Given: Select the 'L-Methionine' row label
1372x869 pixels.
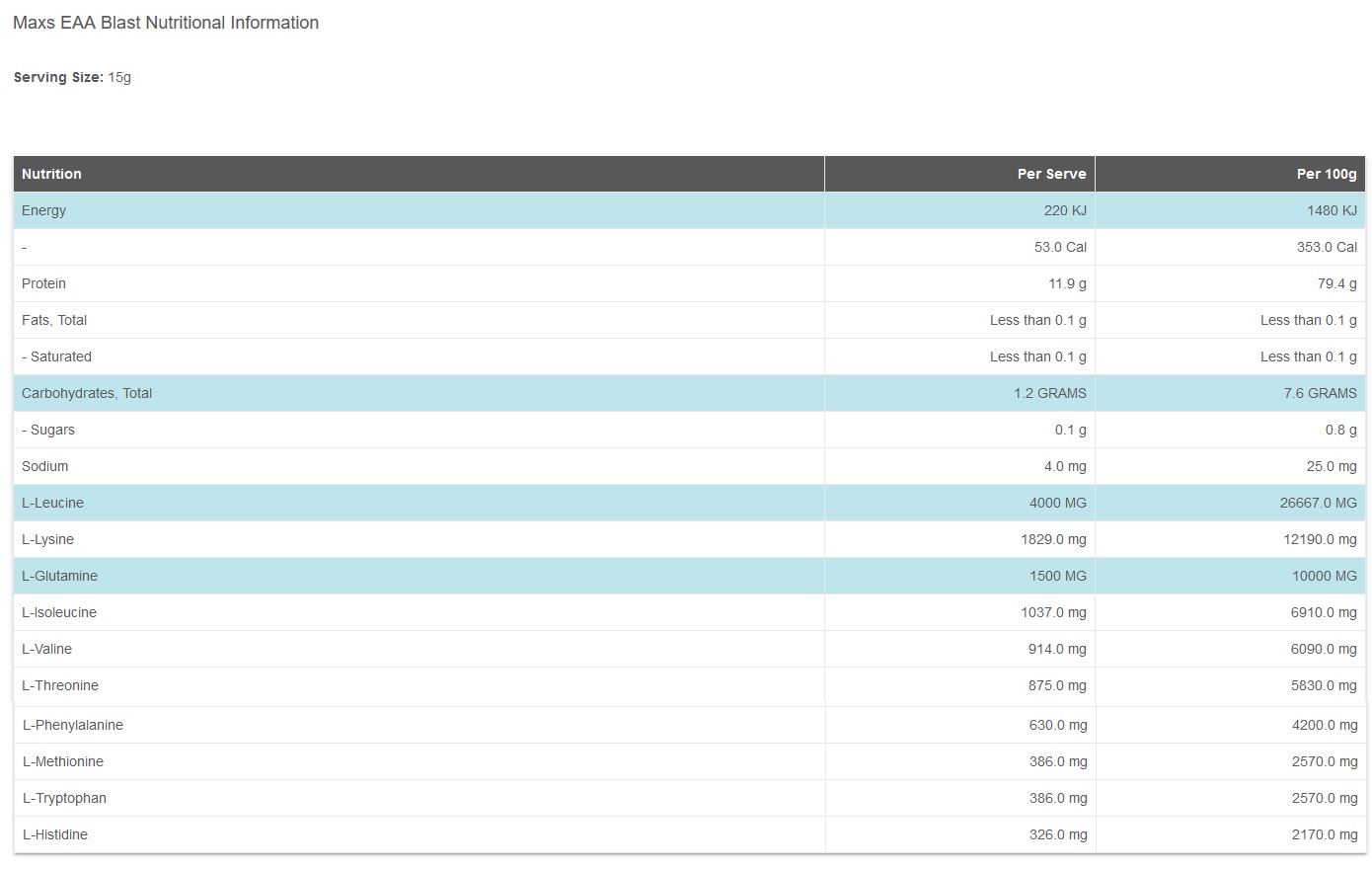Looking at the screenshot, I should tap(63, 761).
